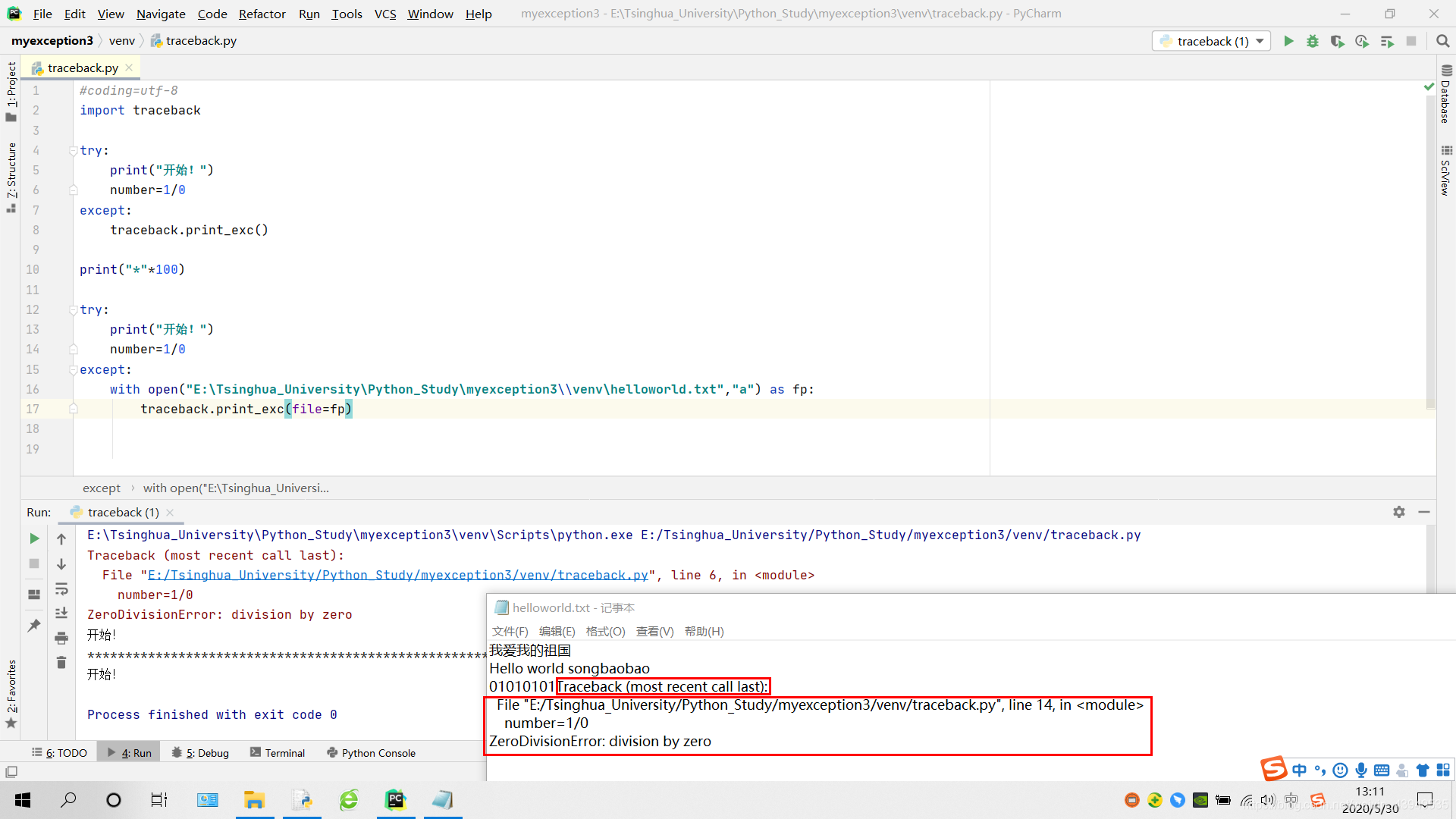The width and height of the screenshot is (1456, 819).
Task: Close the traceback.py editor tab
Action: click(129, 67)
